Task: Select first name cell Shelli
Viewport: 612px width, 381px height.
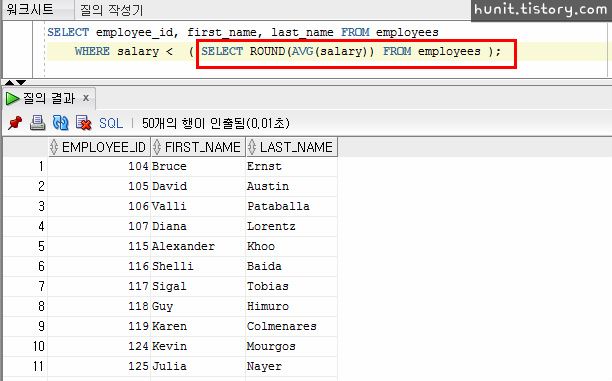Action: (x=198, y=266)
